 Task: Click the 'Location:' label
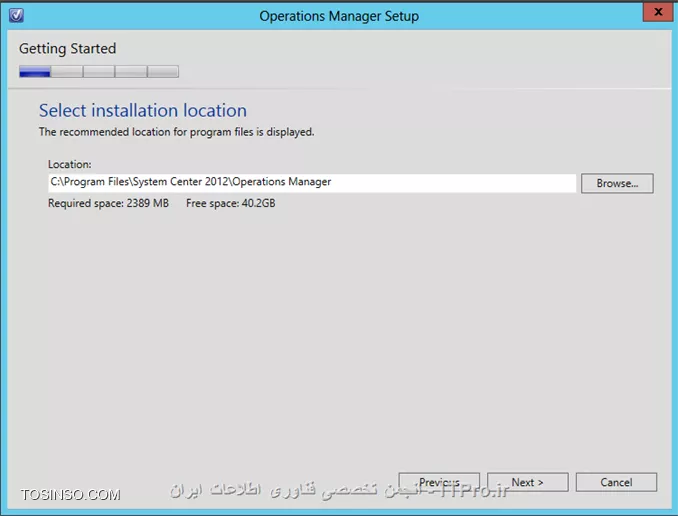(70, 164)
